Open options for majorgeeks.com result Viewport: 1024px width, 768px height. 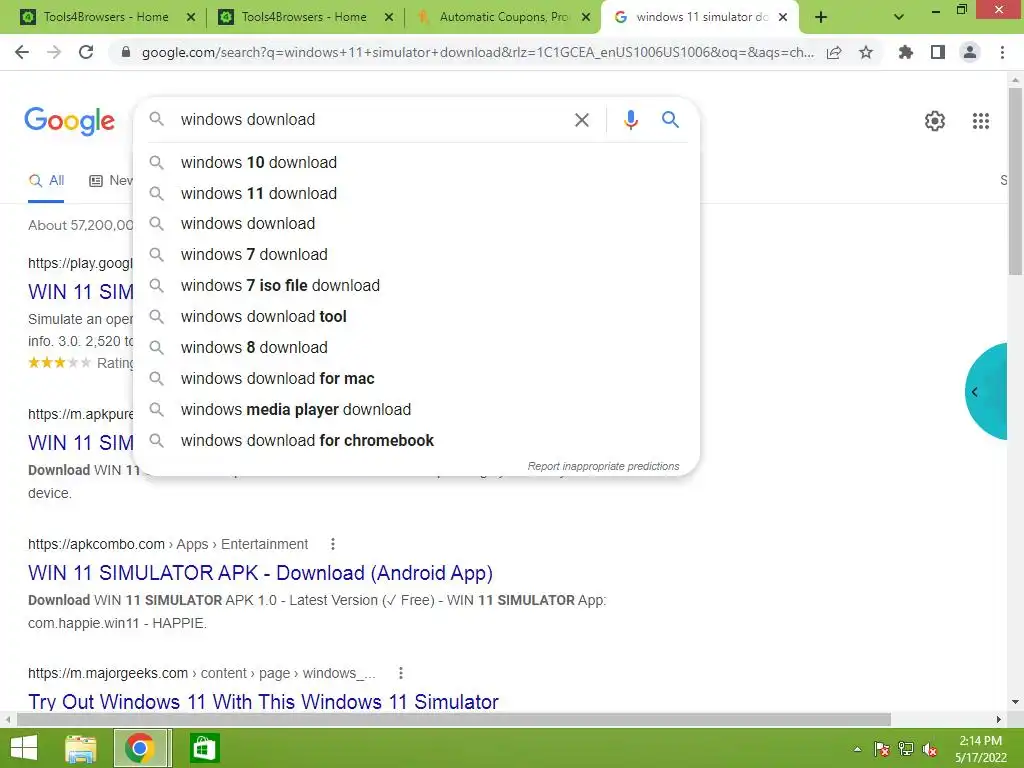pos(400,673)
